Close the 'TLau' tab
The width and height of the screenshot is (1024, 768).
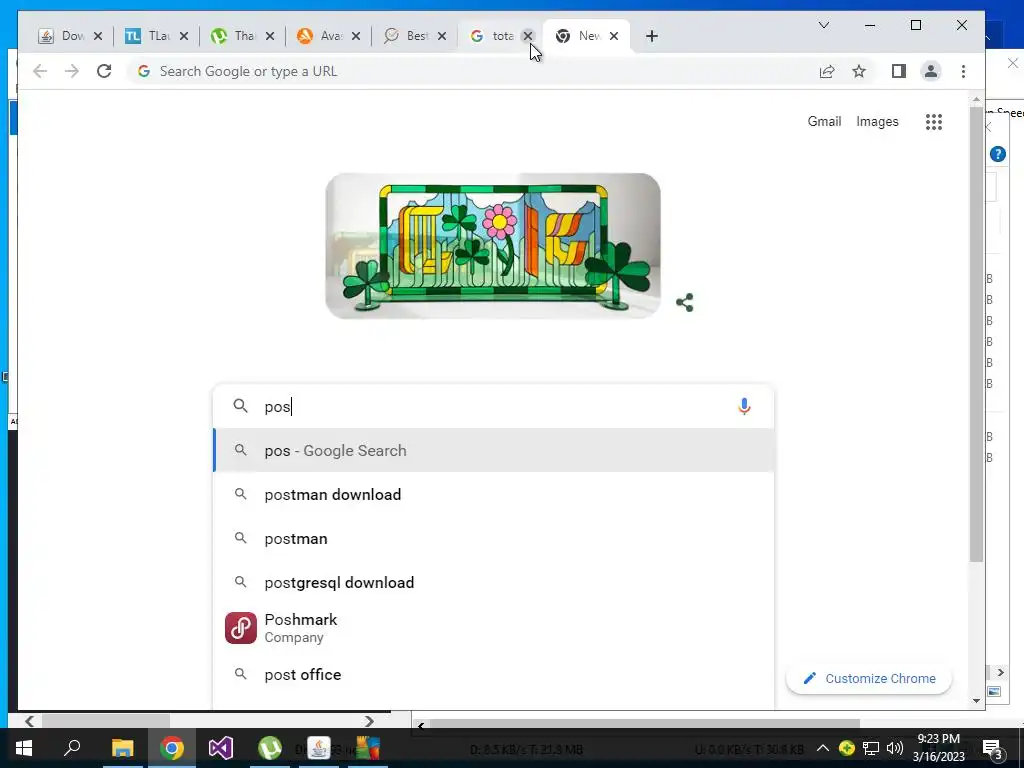coord(184,36)
